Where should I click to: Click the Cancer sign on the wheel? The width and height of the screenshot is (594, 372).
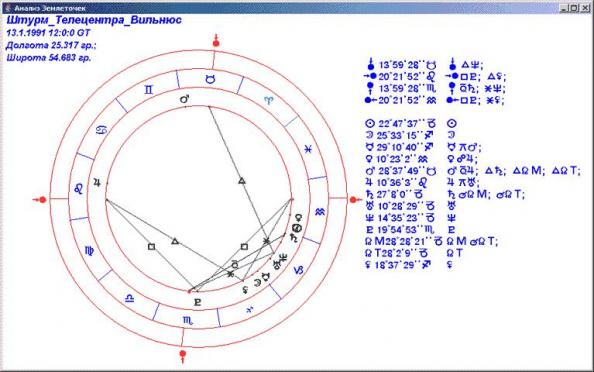click(102, 130)
